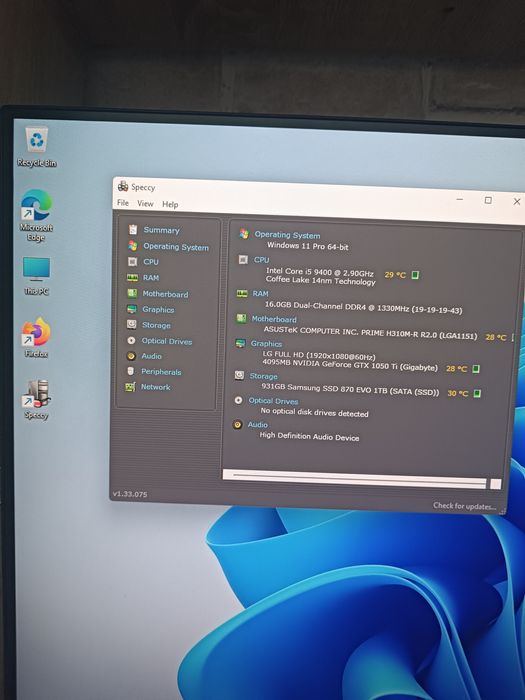
Task: Click the NVIDIA GeForce GTX 1050 Ti text
Action: coord(350,365)
